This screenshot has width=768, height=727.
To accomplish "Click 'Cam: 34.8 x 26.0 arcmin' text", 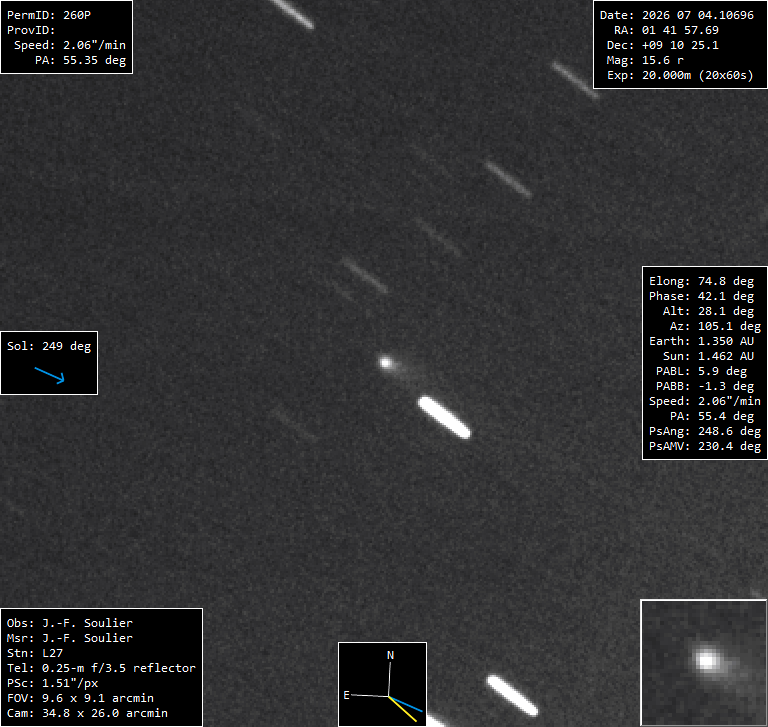I will pyautogui.click(x=87, y=713).
